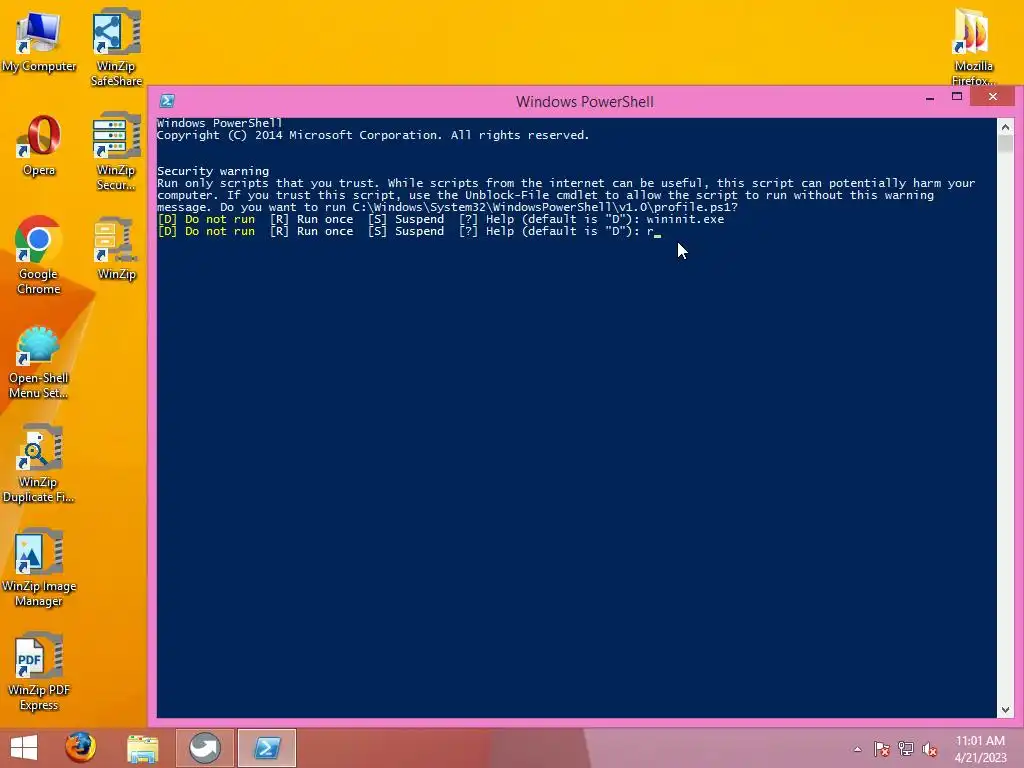Screen dimensions: 1024x768
Task: Select the WinZip PDF Express shortcut
Action: coord(39,671)
